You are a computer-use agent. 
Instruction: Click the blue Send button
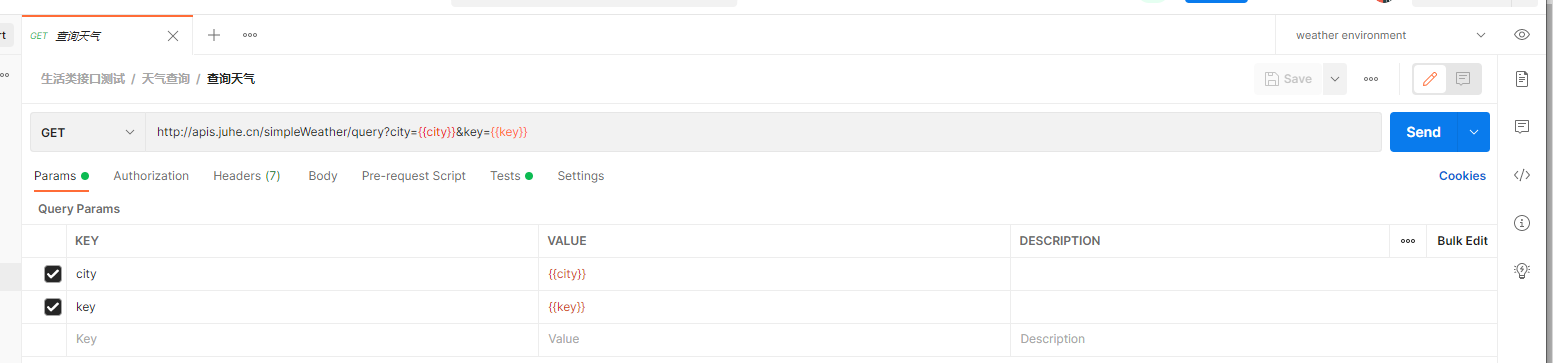click(1423, 132)
